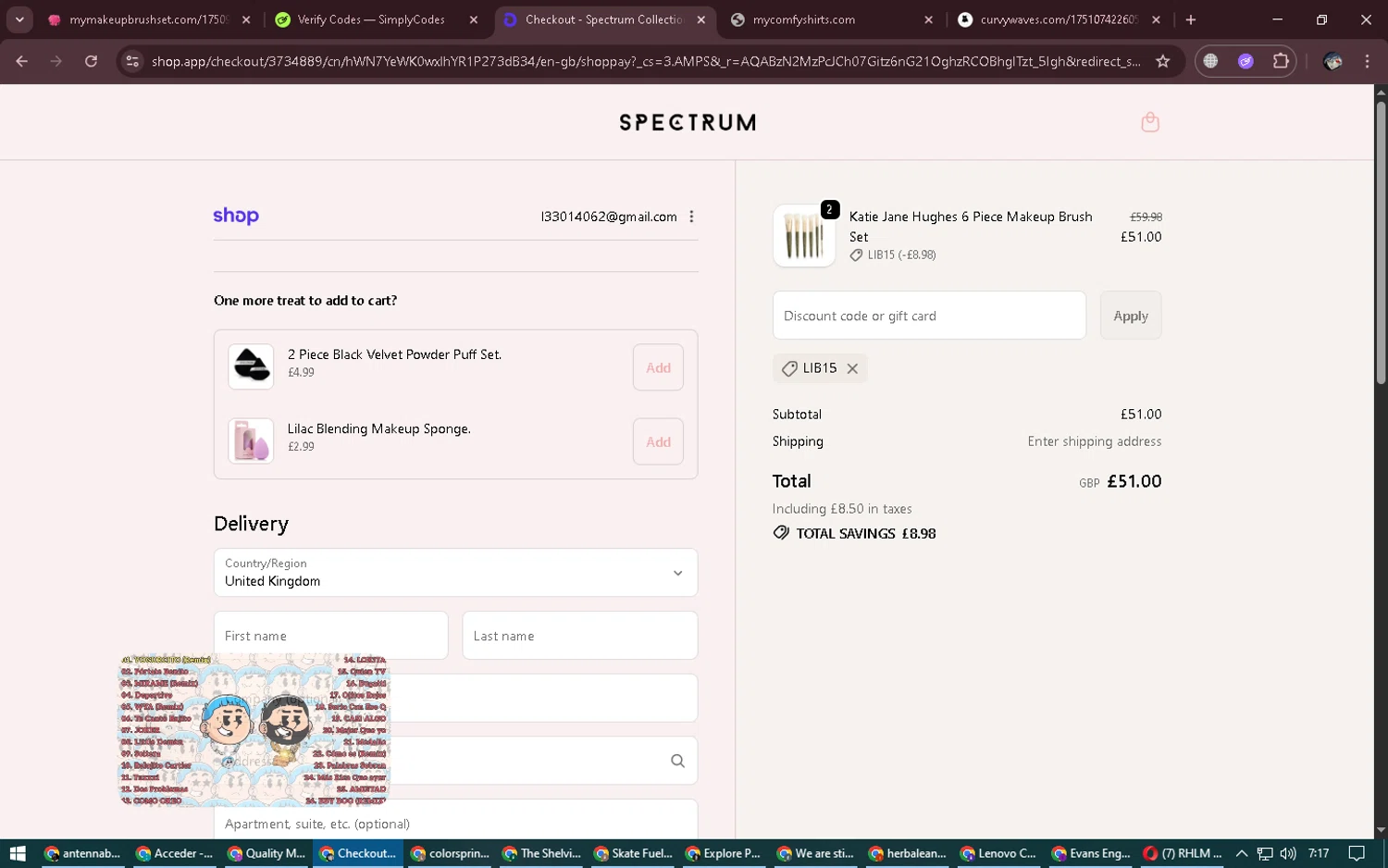Open the browser extensions puzzle icon
Viewport: 1388px width, 868px height.
1281,61
